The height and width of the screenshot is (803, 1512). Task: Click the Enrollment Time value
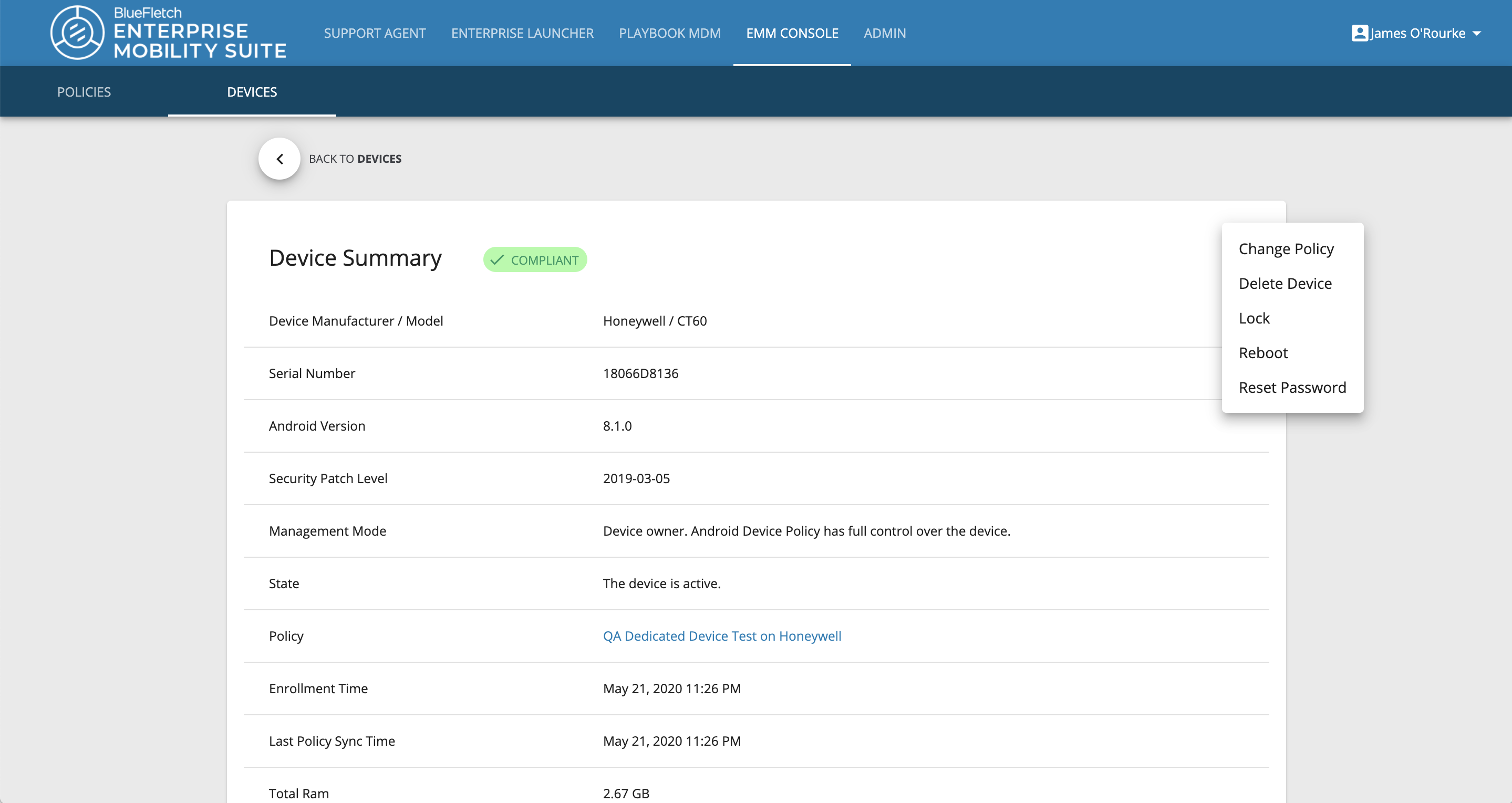[671, 689]
